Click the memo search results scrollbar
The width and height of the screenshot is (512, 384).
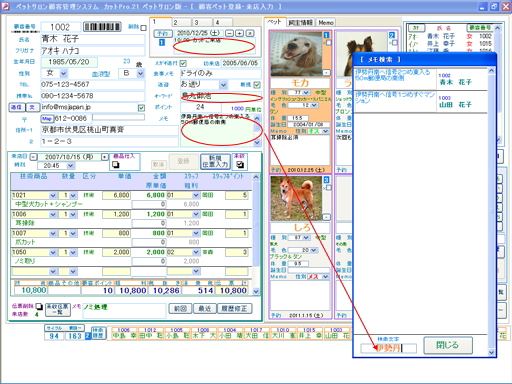tap(491, 212)
